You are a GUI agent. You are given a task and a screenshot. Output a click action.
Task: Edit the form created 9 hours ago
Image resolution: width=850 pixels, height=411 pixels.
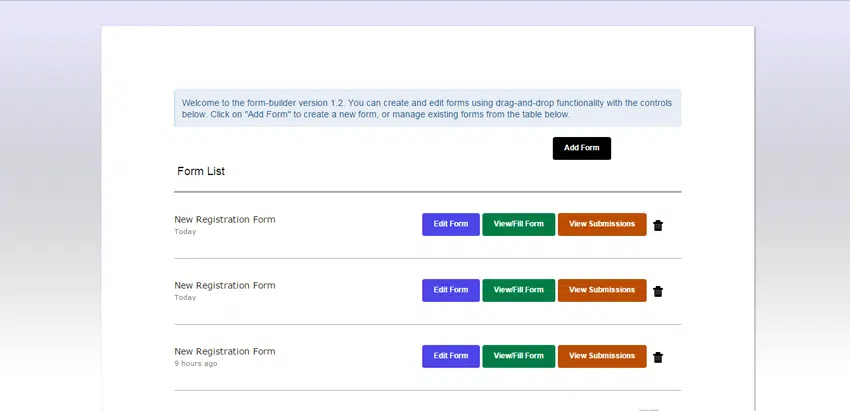450,356
